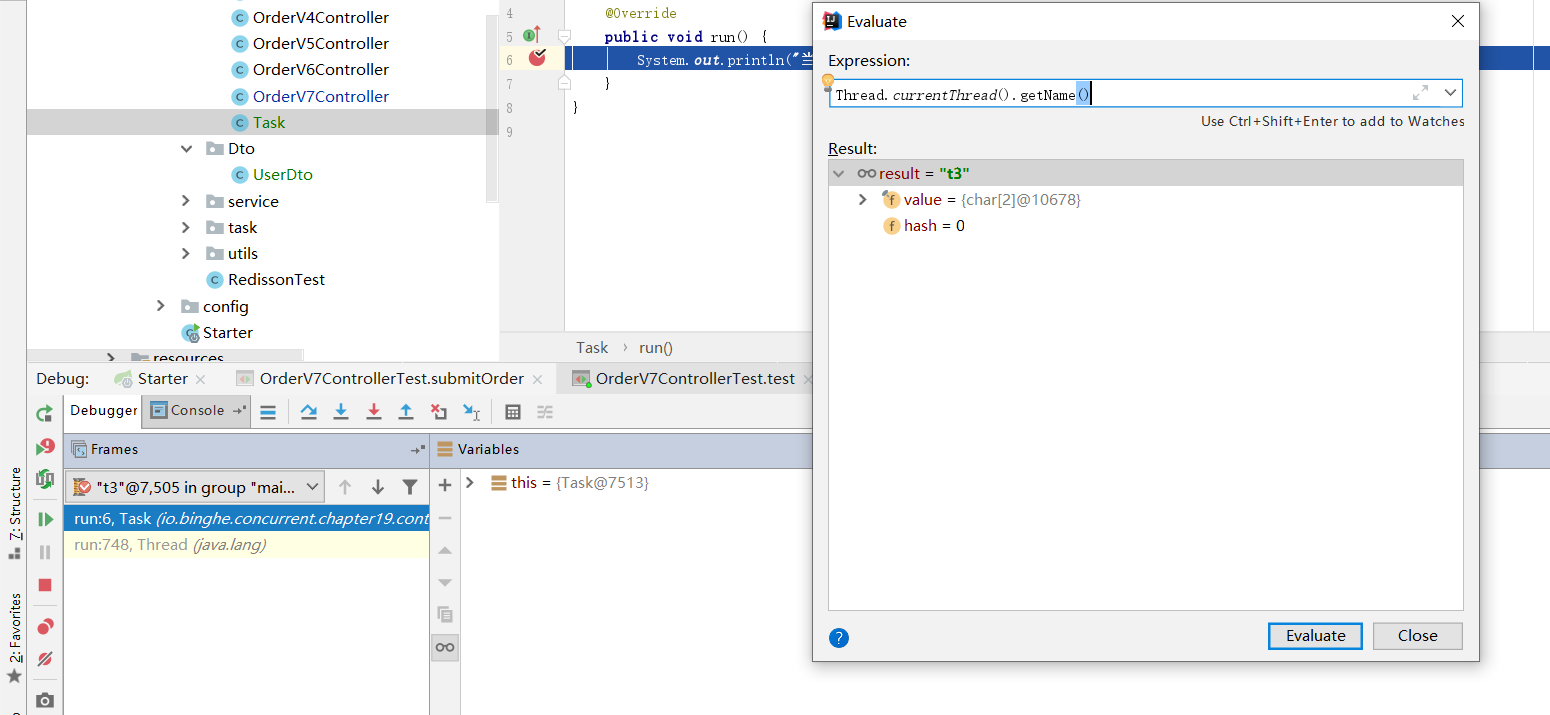This screenshot has width=1550, height=715.
Task: Stop the debug session with red square
Action: (x=45, y=585)
